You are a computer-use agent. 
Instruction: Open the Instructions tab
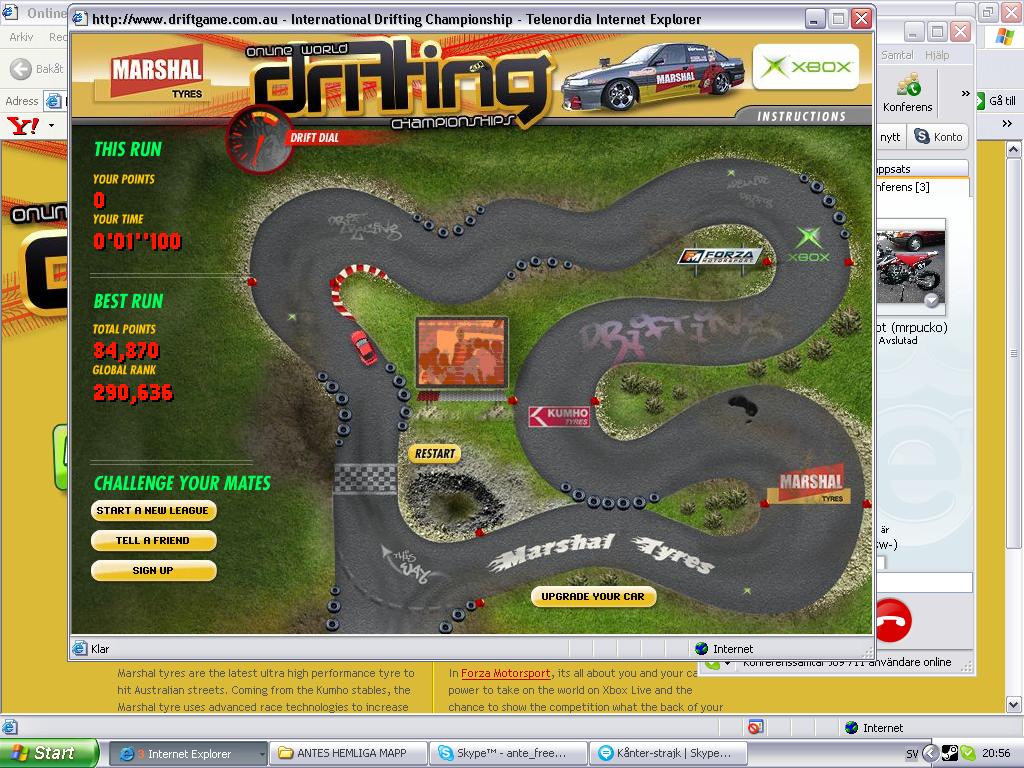coord(801,116)
